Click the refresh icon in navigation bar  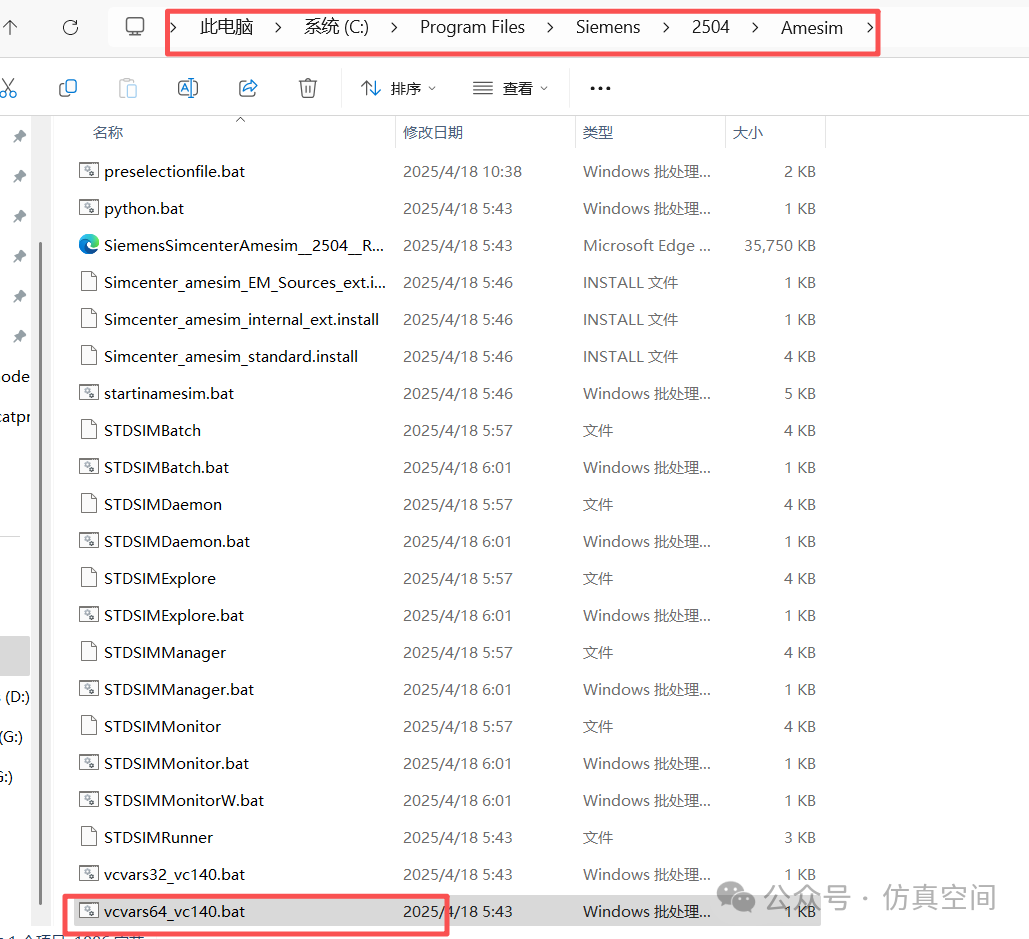coord(70,28)
